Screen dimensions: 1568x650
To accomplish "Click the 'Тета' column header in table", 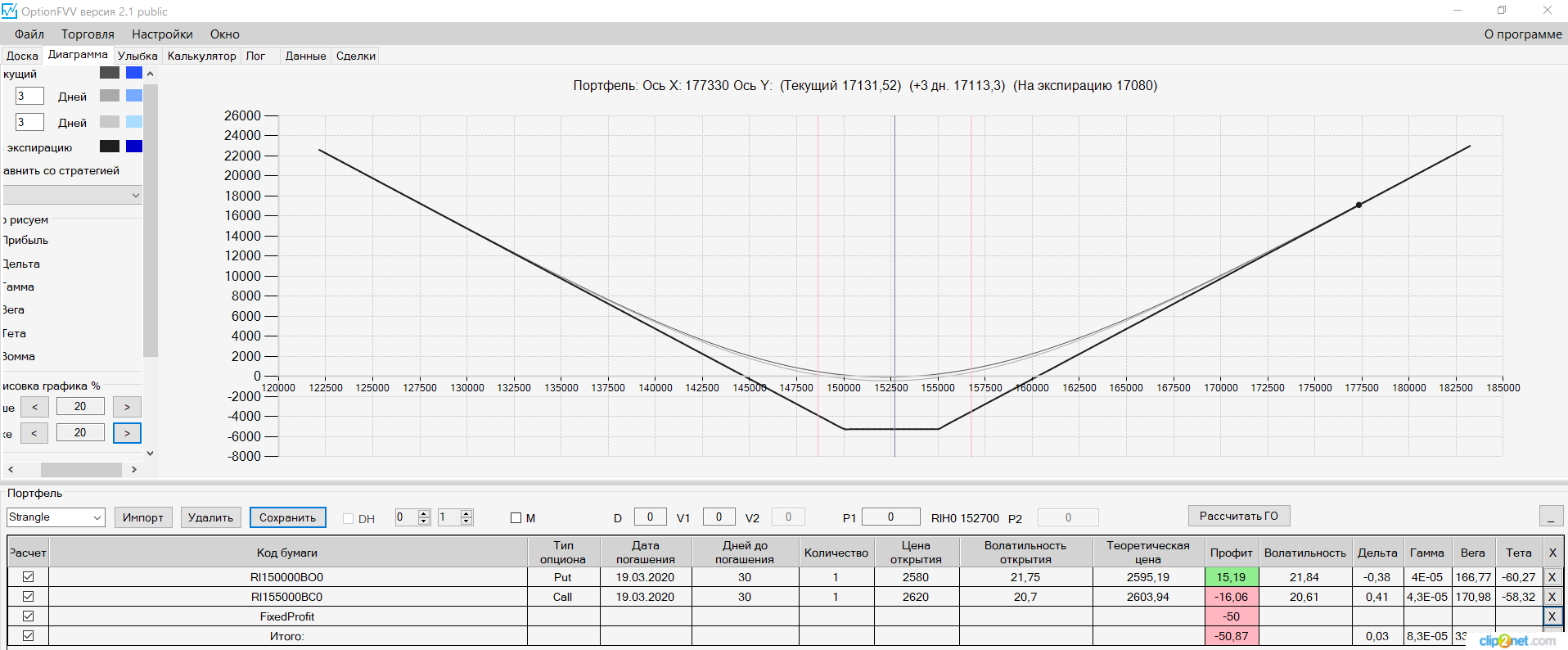I will point(1519,553).
